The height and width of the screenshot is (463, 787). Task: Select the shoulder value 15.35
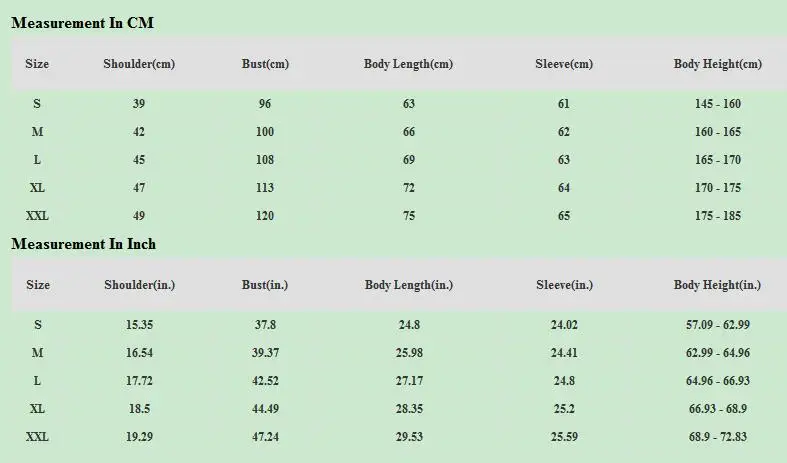139,325
